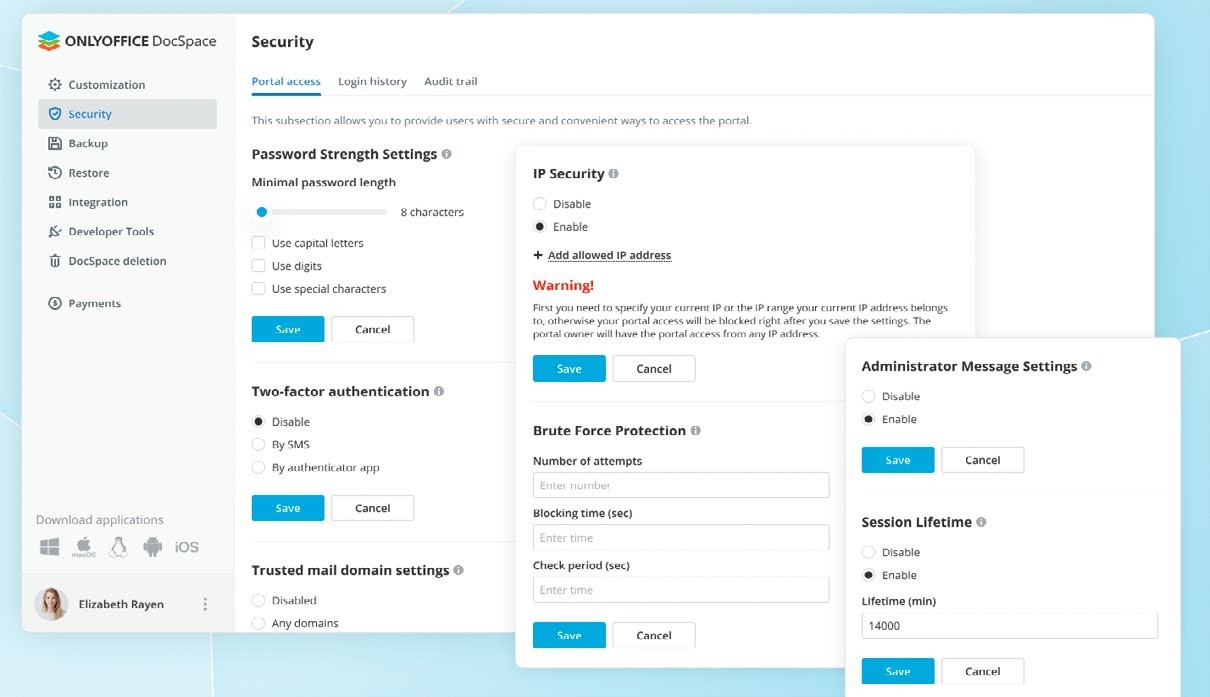This screenshot has height=697, width=1210.
Task: Show info for Two-factor authentication
Action: click(x=439, y=391)
